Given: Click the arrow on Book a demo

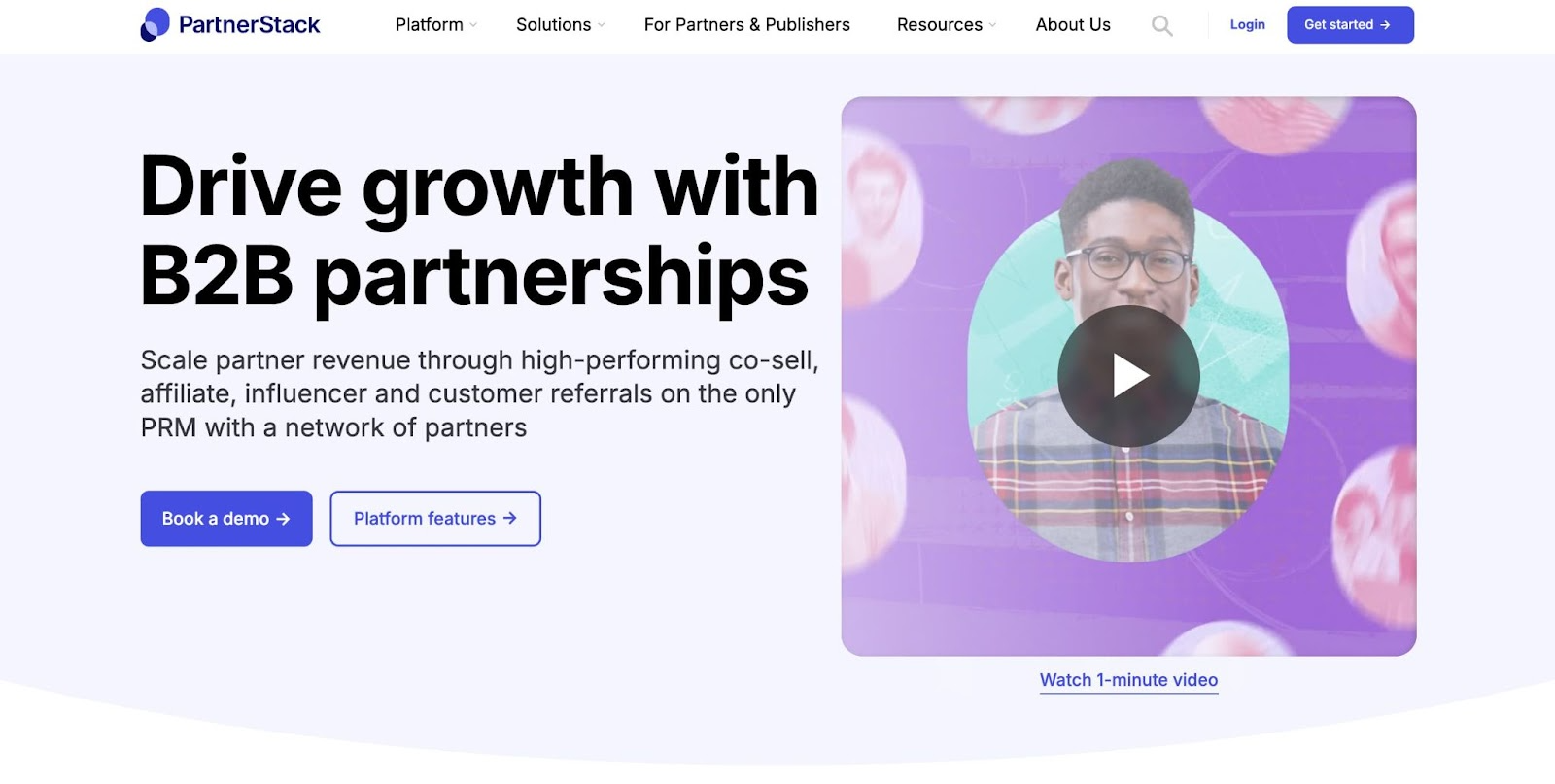Looking at the screenshot, I should point(283,519).
